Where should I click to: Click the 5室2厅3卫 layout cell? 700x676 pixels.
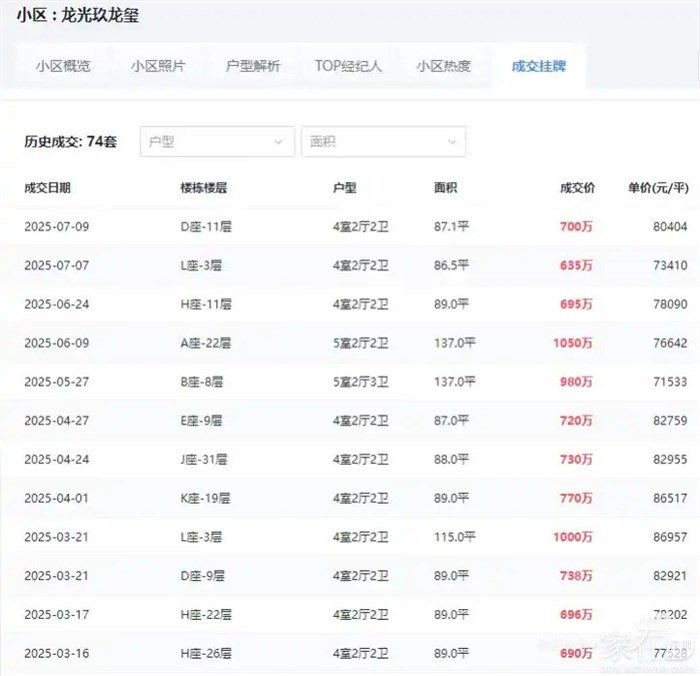(360, 382)
